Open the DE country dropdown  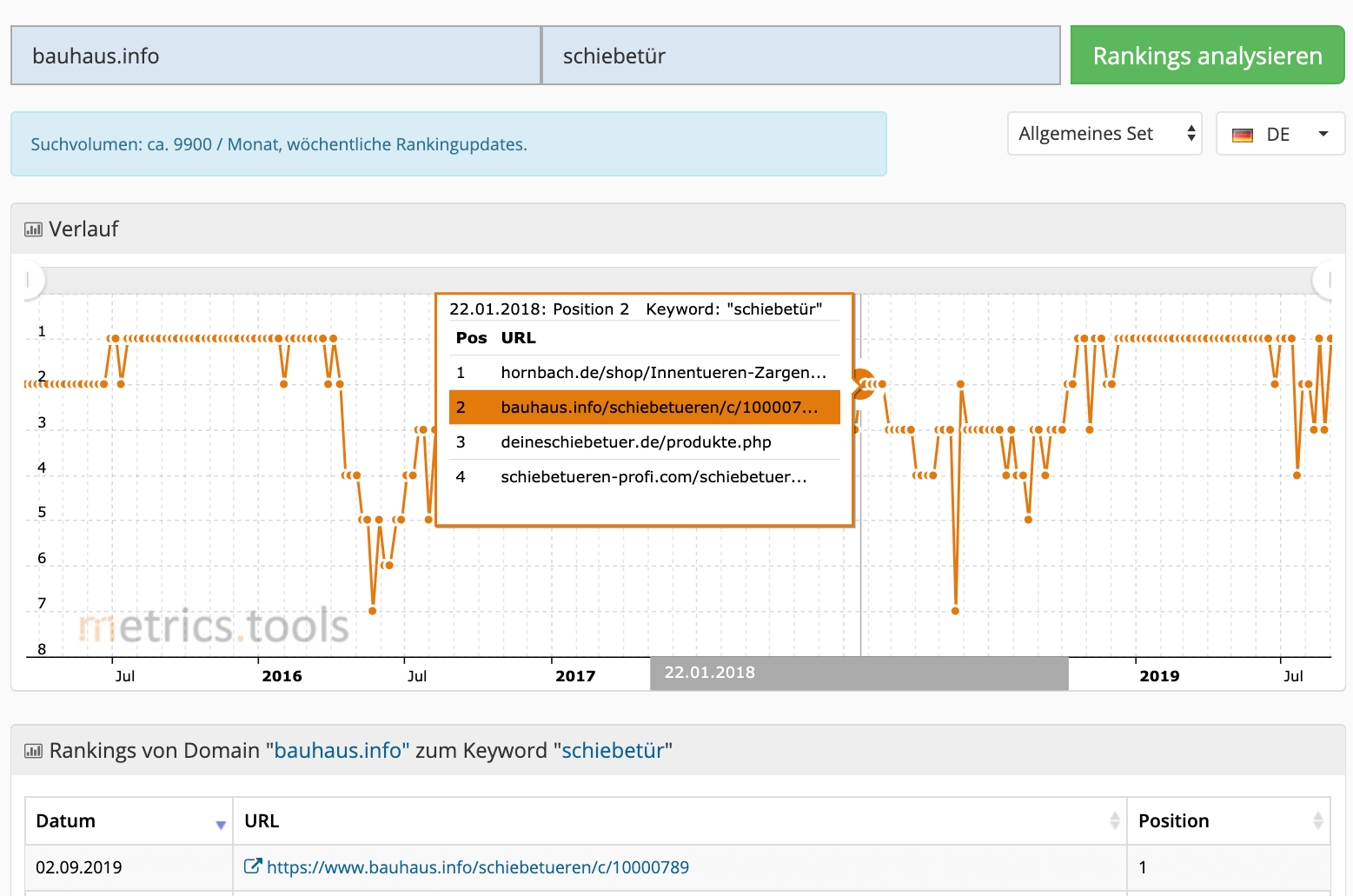[1280, 134]
